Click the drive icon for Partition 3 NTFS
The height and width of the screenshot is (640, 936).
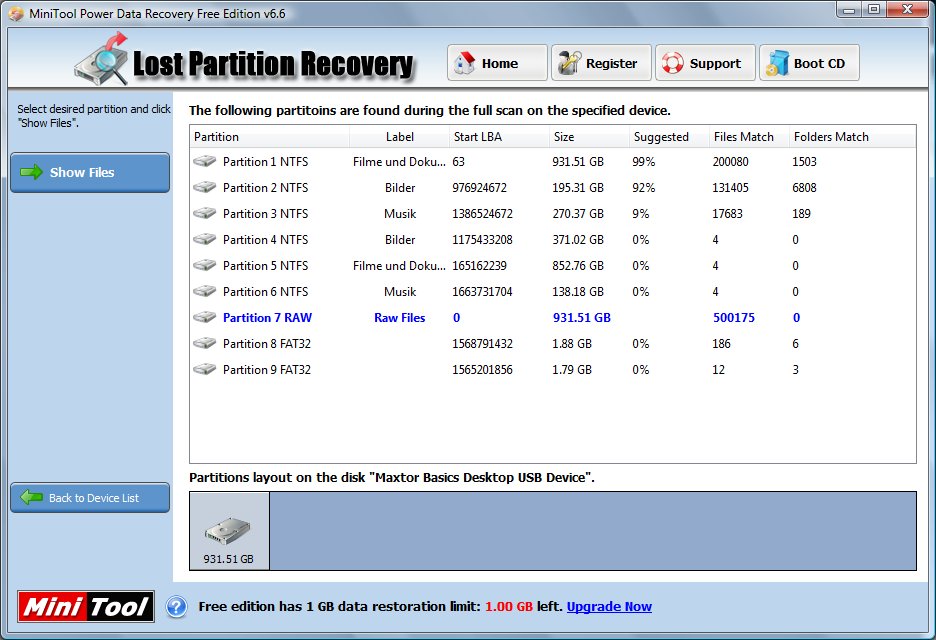coord(204,213)
